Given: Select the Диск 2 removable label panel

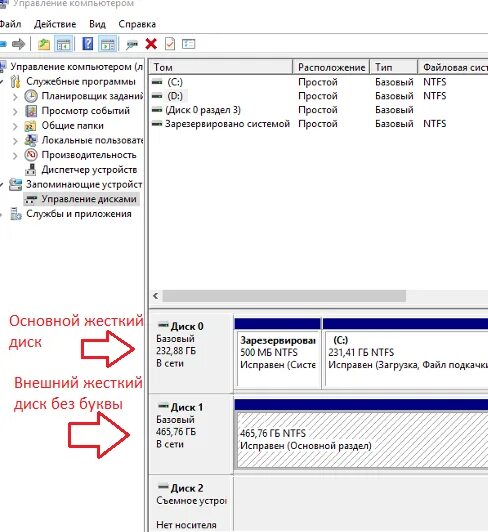Looking at the screenshot, I should pos(191,504).
